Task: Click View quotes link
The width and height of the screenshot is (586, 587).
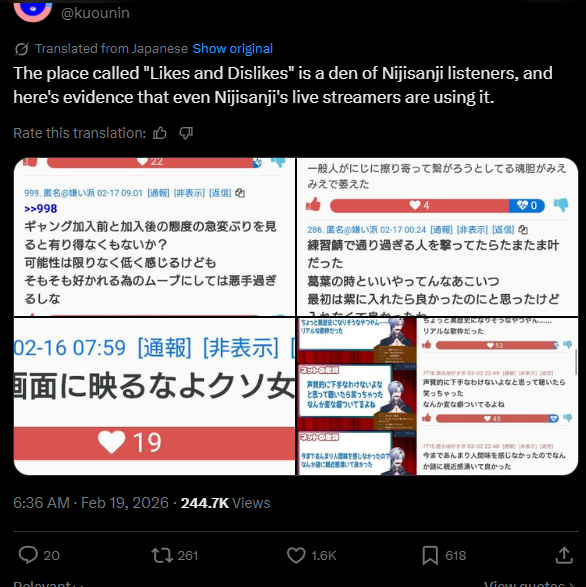Action: [x=529, y=583]
